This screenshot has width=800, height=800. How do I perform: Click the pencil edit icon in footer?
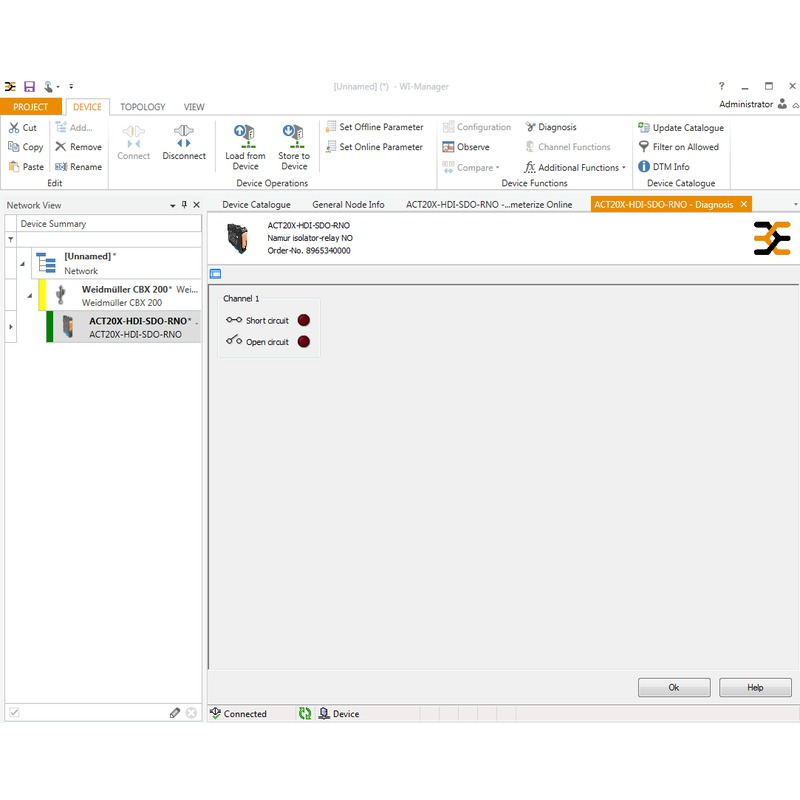point(174,713)
